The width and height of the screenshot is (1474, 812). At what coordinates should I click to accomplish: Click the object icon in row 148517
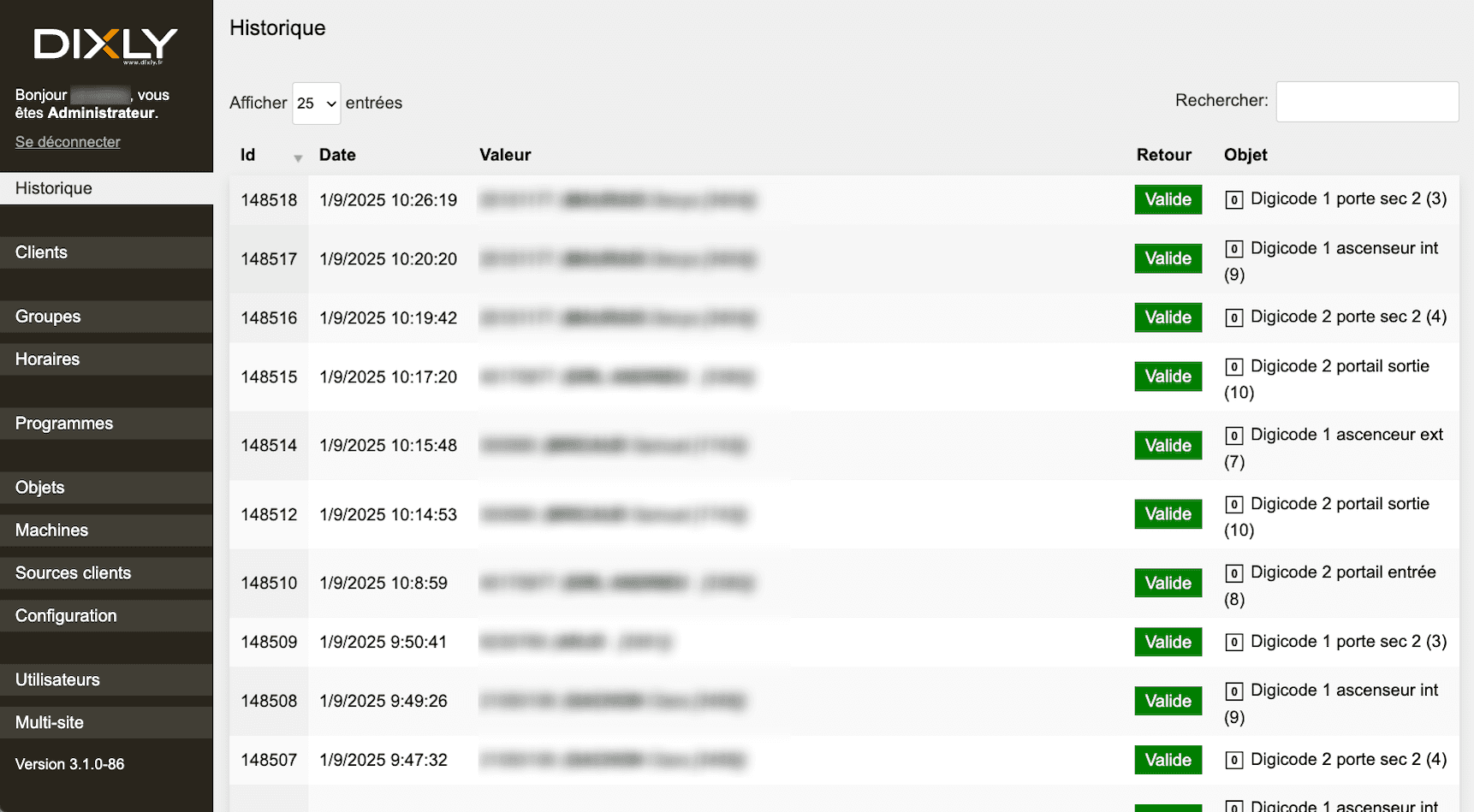[x=1233, y=249]
